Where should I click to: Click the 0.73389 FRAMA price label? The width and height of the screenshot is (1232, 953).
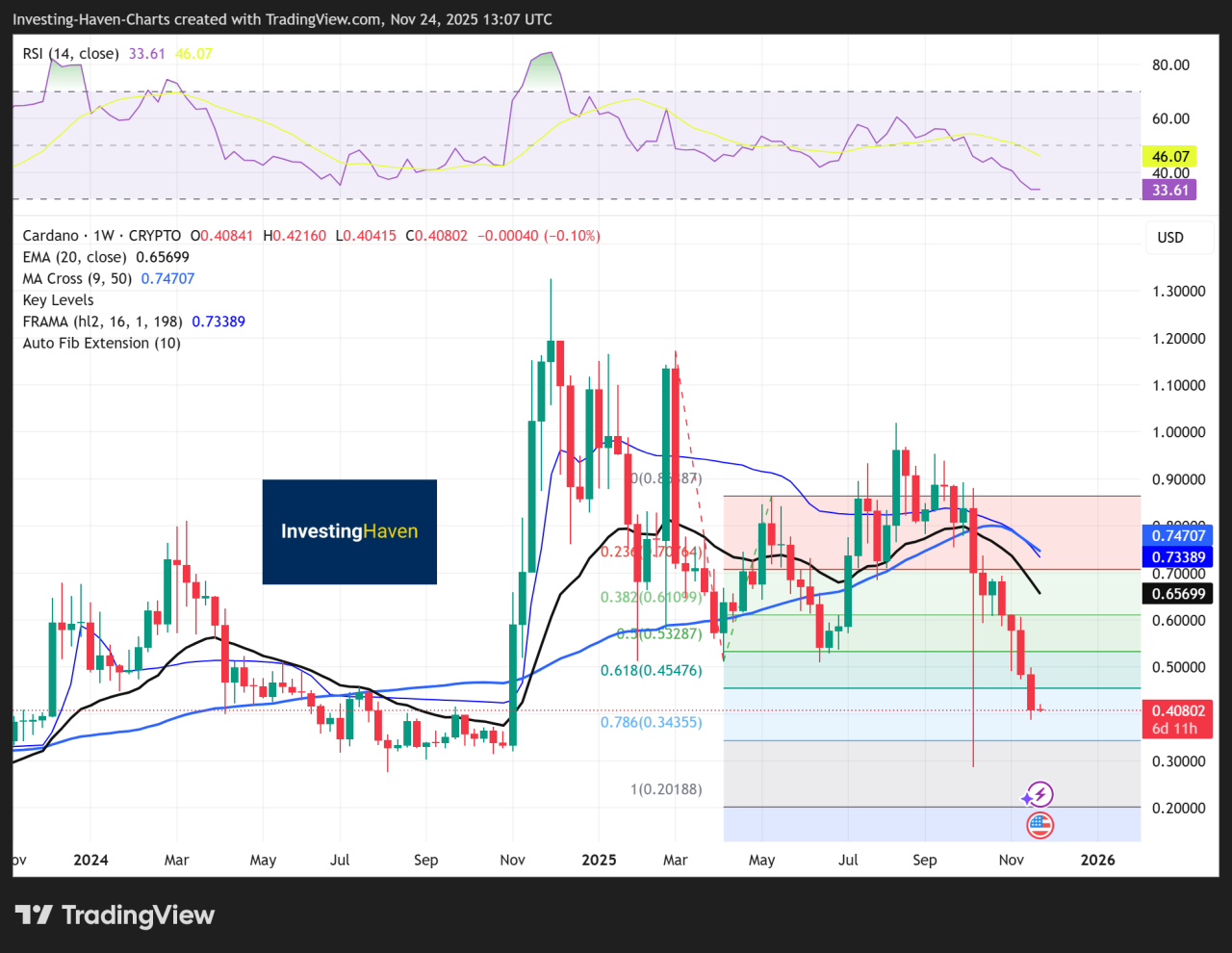tap(1176, 557)
